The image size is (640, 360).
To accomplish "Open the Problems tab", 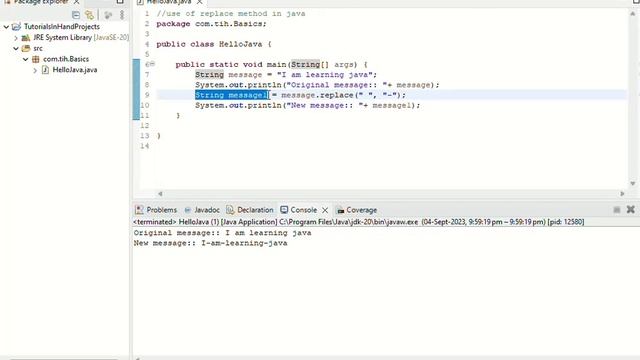I will [162, 210].
